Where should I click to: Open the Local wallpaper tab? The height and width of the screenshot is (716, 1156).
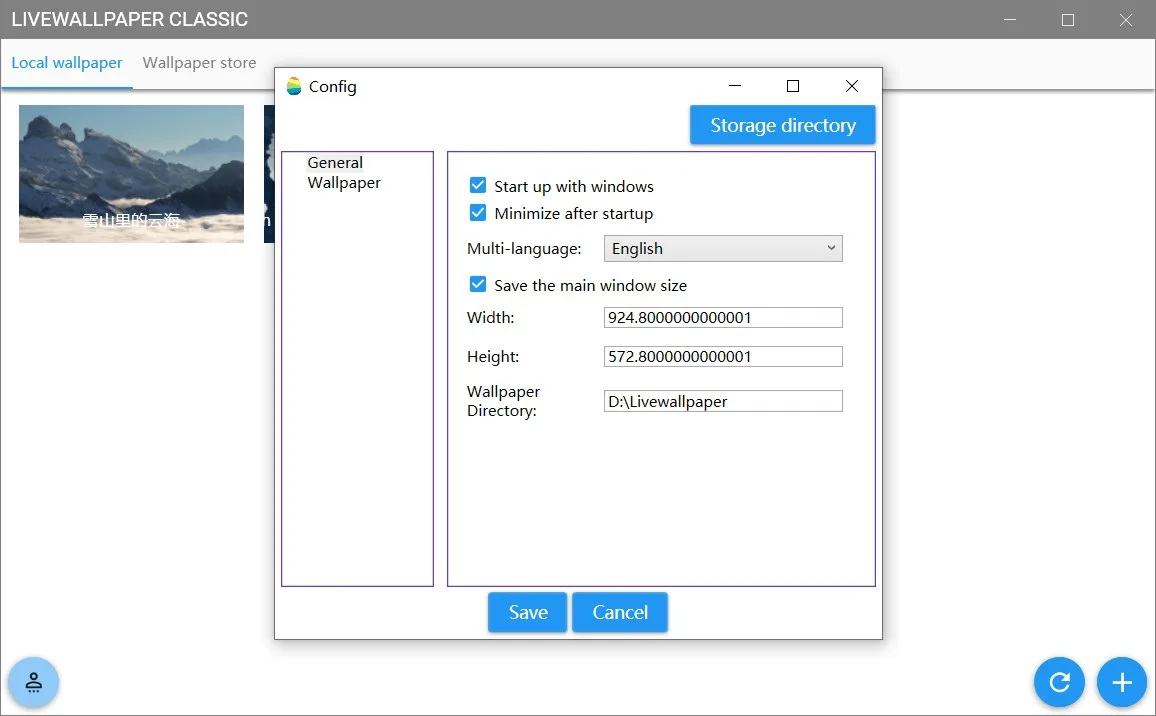pos(67,63)
